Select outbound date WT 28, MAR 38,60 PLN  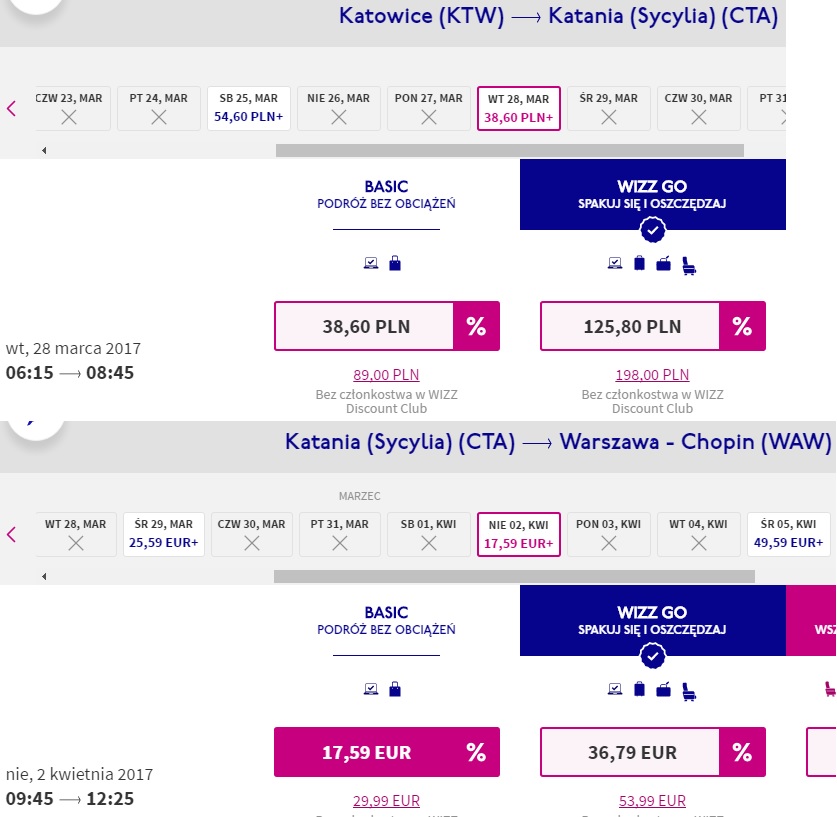click(x=518, y=108)
